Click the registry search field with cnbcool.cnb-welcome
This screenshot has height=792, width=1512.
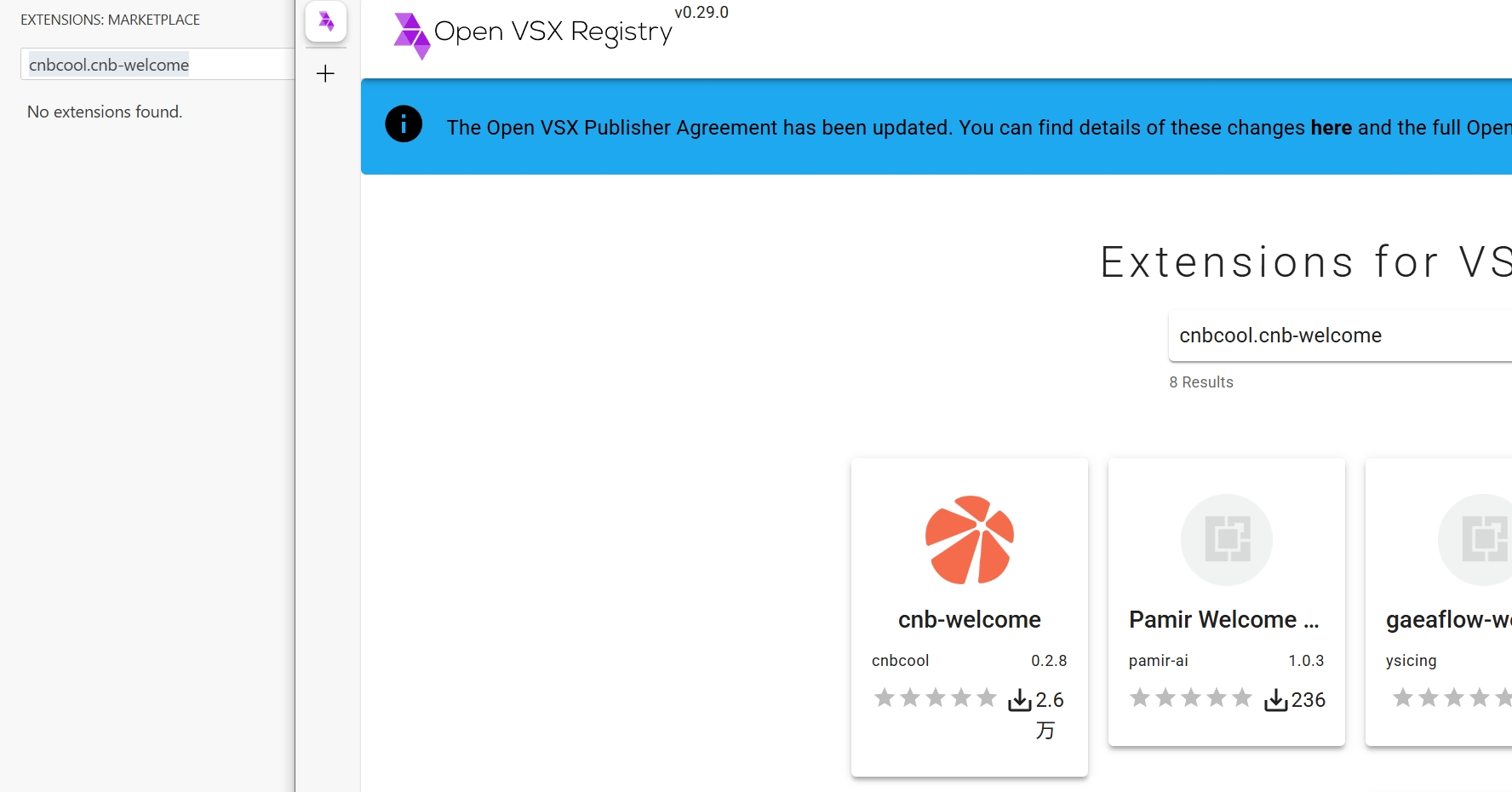point(1340,336)
